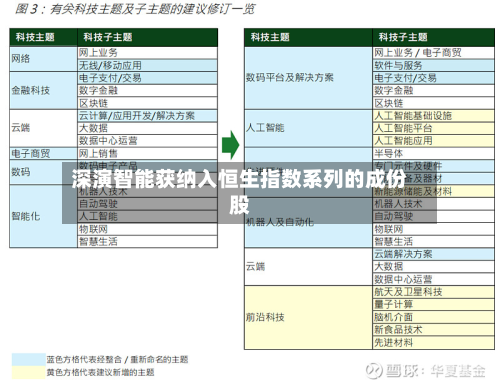The height and width of the screenshot is (386, 500).
Task: Click 数据中心运营 above 航天及卫星科技
Action: 433,279
